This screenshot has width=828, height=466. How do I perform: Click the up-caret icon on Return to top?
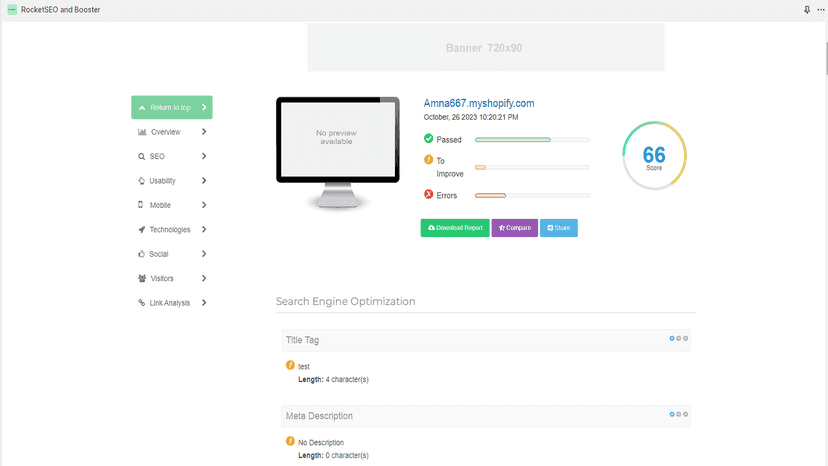[142, 108]
